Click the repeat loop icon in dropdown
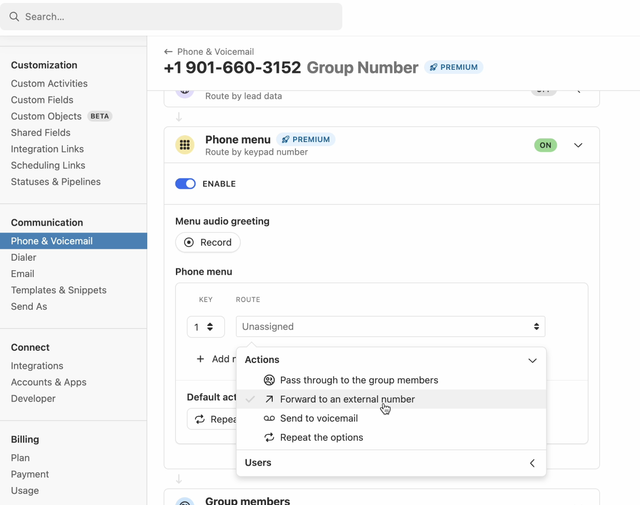 click(269, 438)
